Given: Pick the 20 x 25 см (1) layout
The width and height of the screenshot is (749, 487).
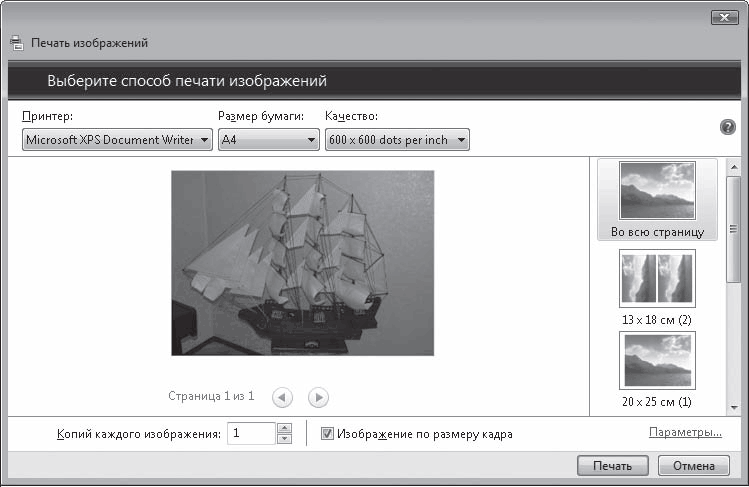Looking at the screenshot, I should pos(657,368).
